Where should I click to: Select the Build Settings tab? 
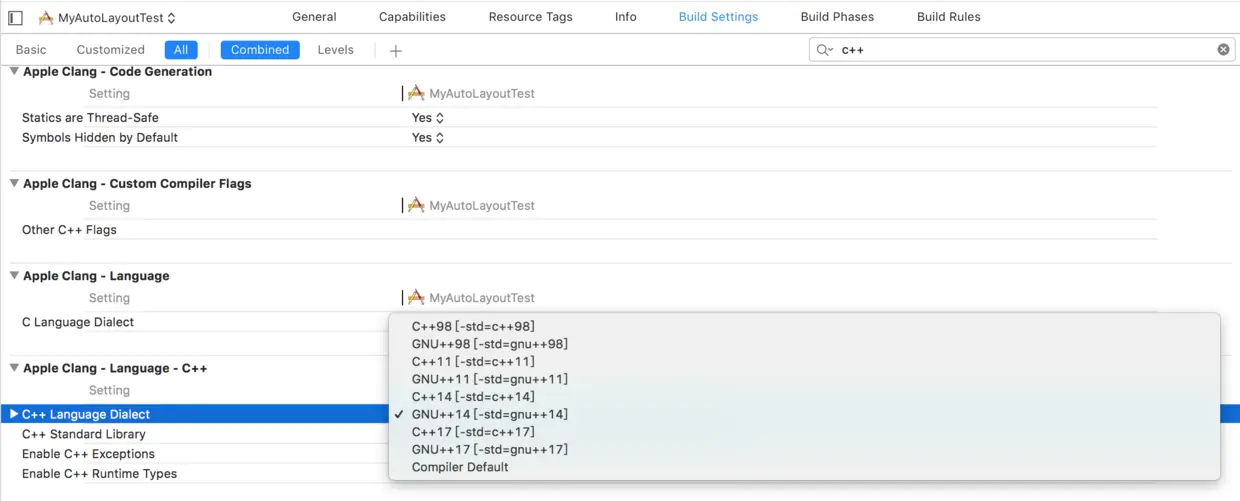(x=718, y=17)
